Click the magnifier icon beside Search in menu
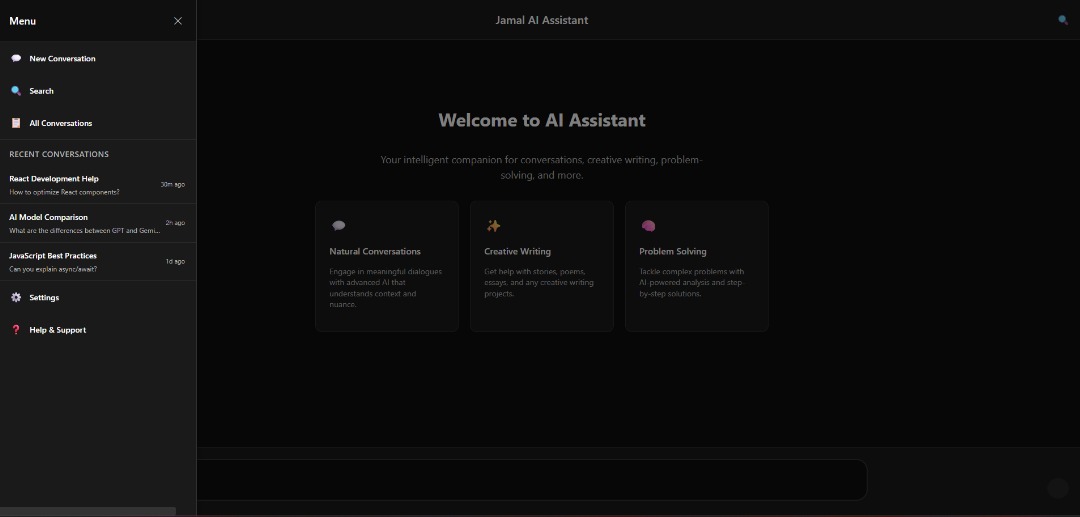 tap(16, 91)
